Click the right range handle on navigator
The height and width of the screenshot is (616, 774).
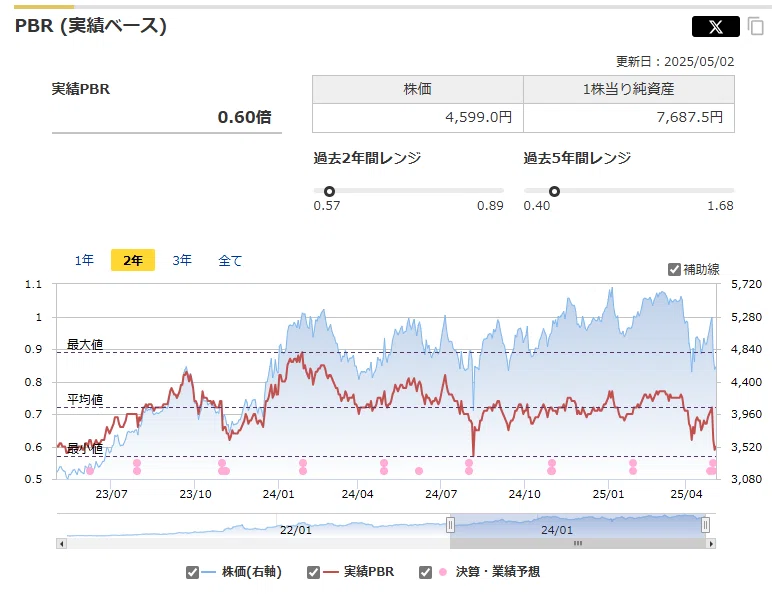(705, 525)
